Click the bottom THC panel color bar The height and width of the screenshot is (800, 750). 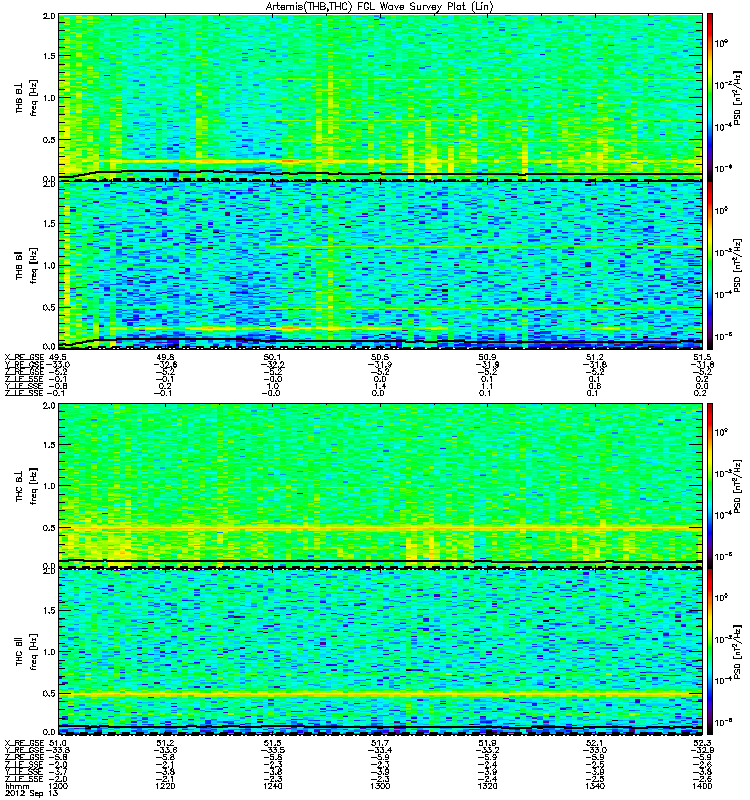(x=710, y=651)
